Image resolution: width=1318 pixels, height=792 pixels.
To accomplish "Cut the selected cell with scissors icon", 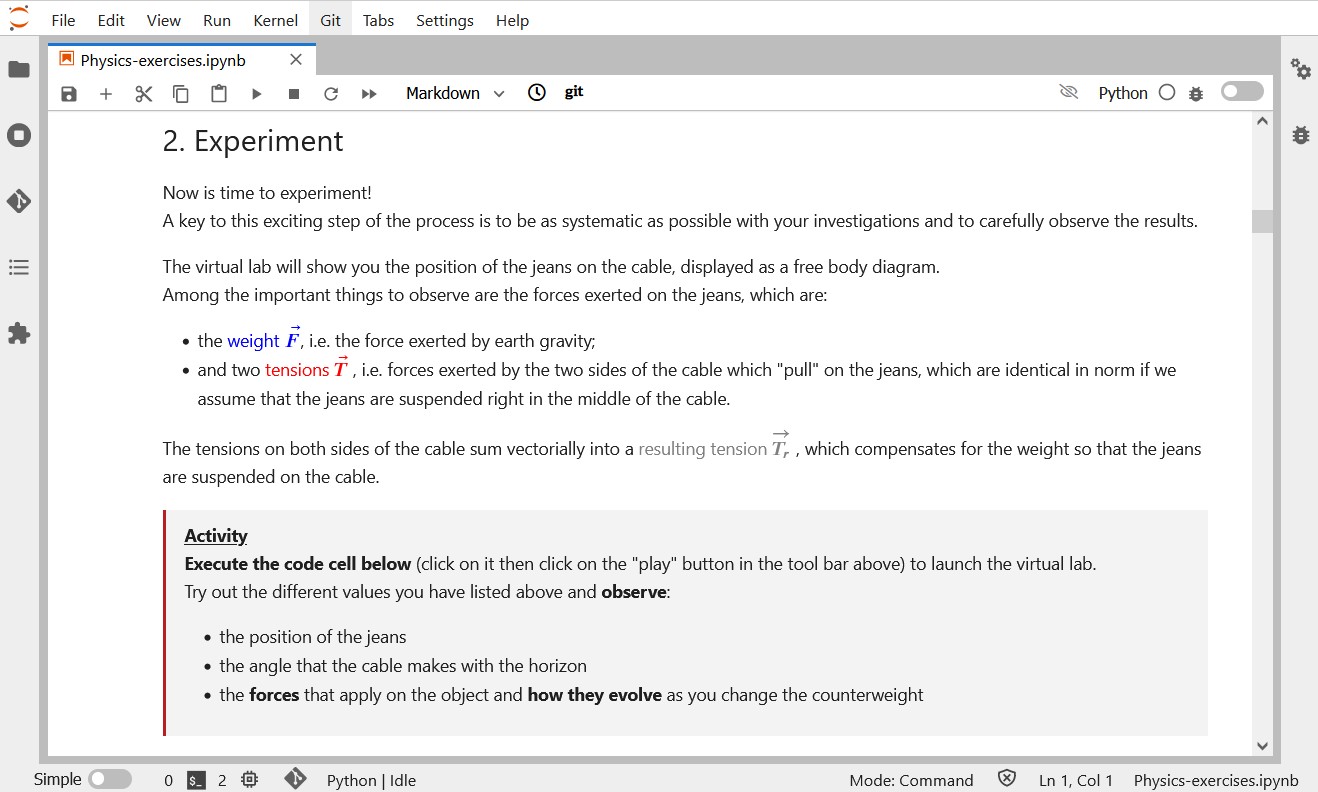I will 143,92.
